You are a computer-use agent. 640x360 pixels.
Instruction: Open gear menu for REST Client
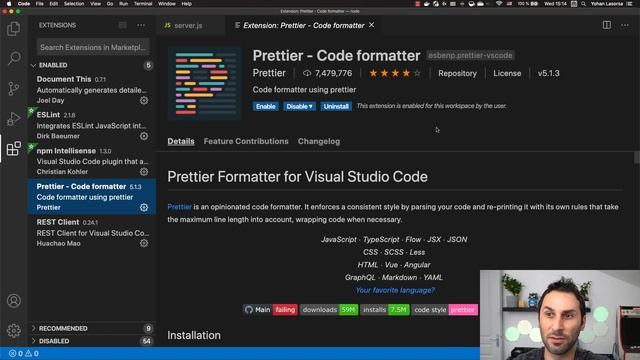pos(144,243)
